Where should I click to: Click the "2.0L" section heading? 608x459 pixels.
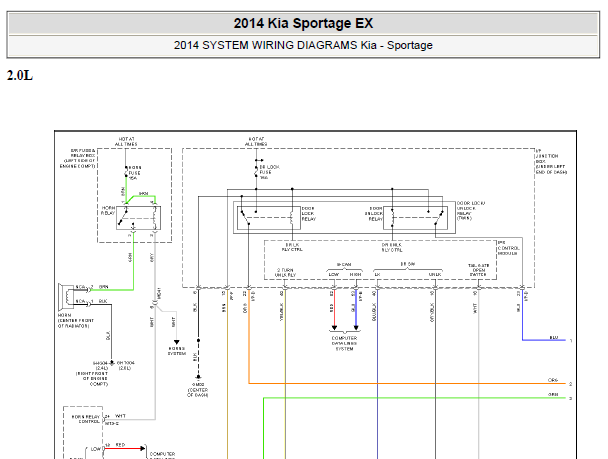coord(20,75)
